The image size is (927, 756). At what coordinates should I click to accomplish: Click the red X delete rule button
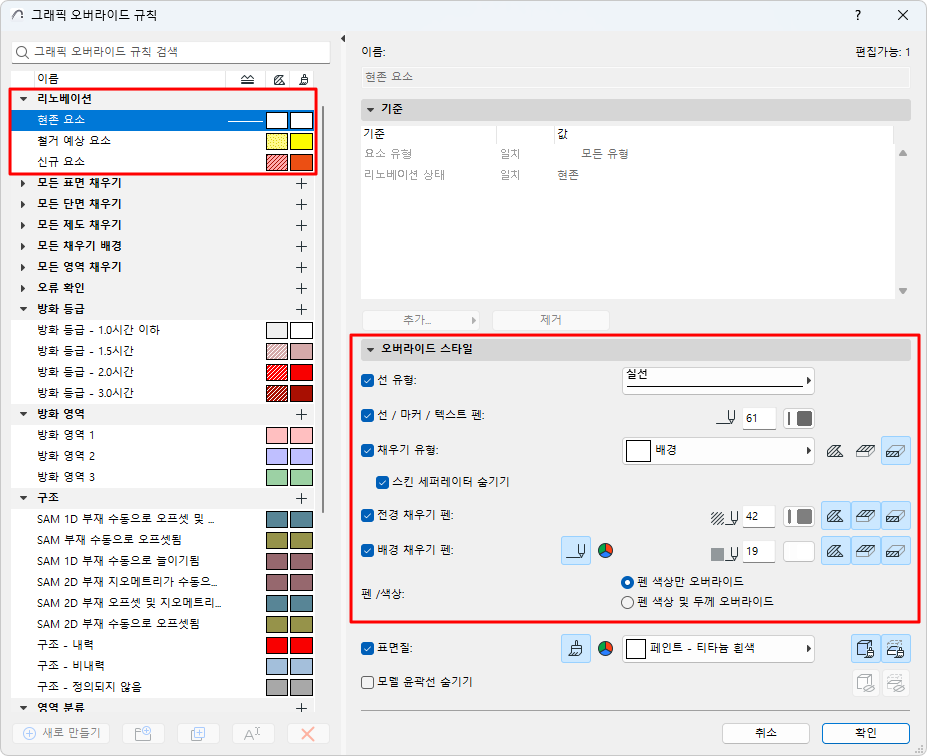tap(307, 734)
